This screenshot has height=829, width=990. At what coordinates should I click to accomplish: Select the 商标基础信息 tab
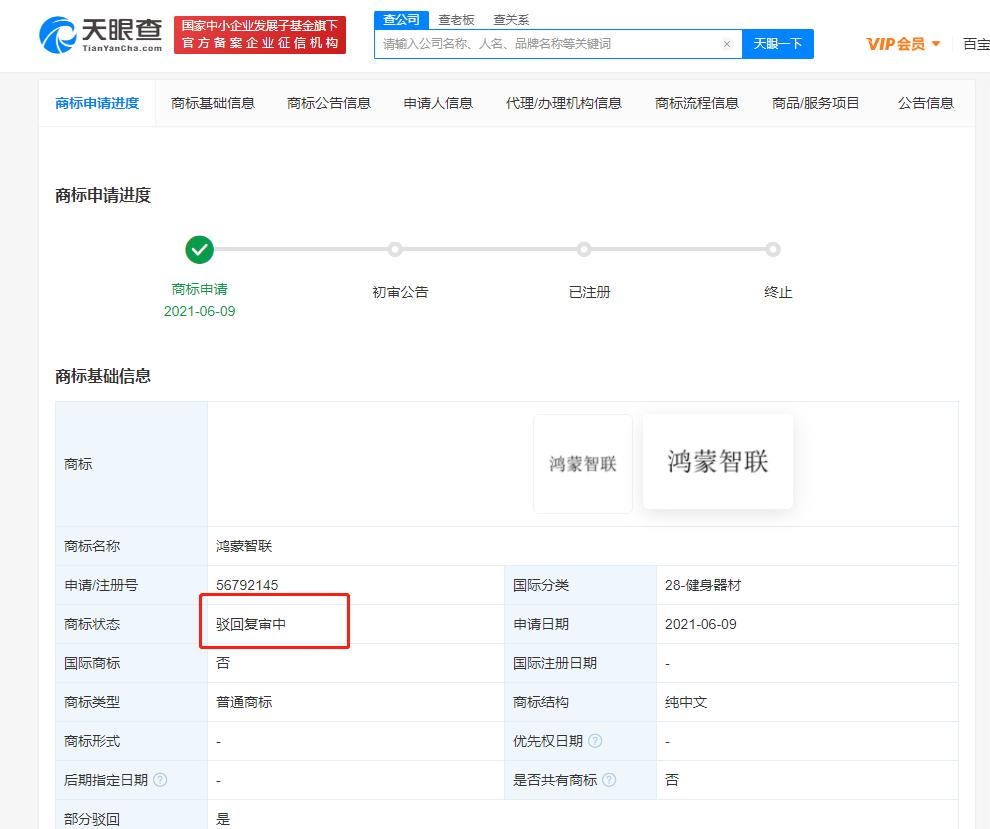click(213, 103)
